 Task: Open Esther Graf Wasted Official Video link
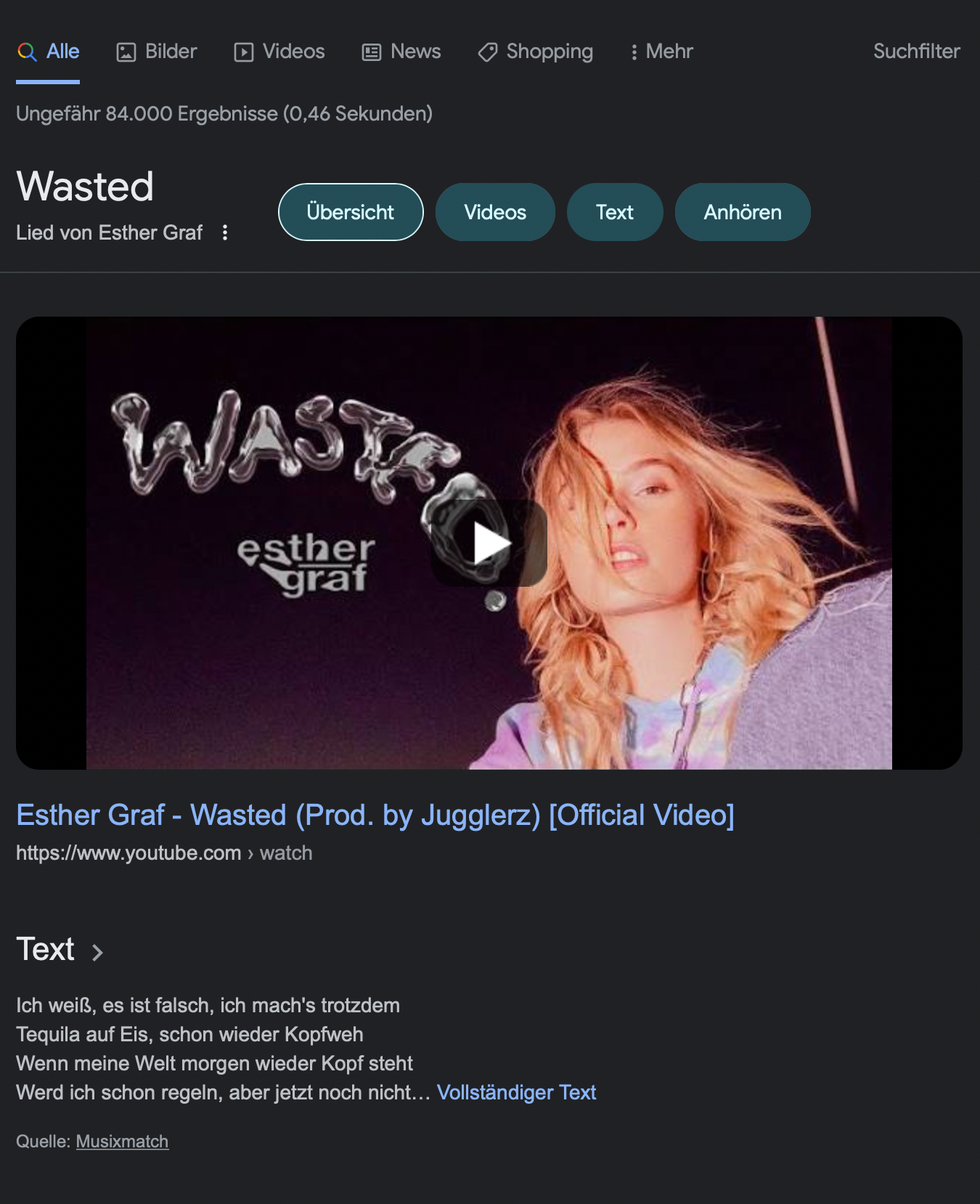point(375,815)
